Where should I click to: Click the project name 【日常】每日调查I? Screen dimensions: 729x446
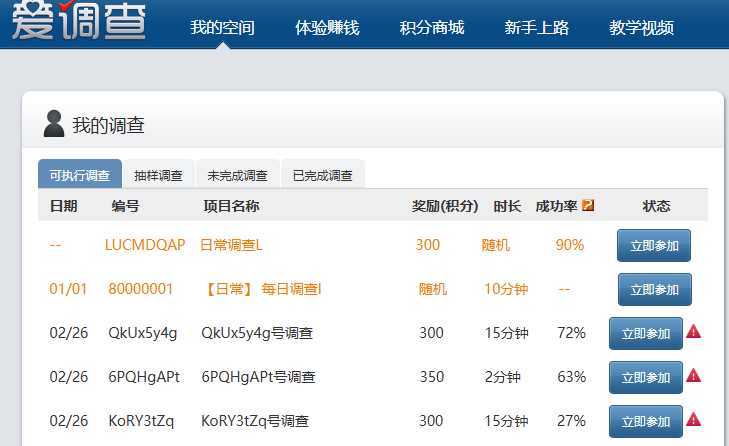pyautogui.click(x=262, y=289)
